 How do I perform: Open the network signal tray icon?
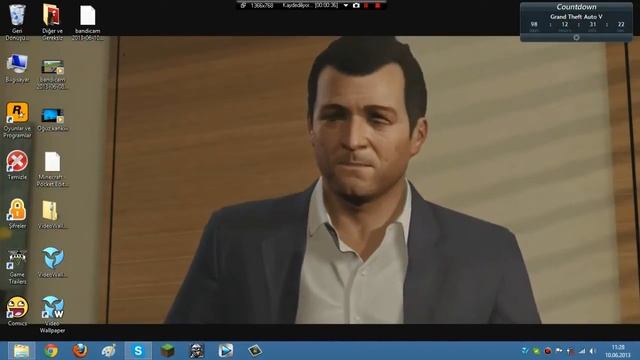point(582,351)
